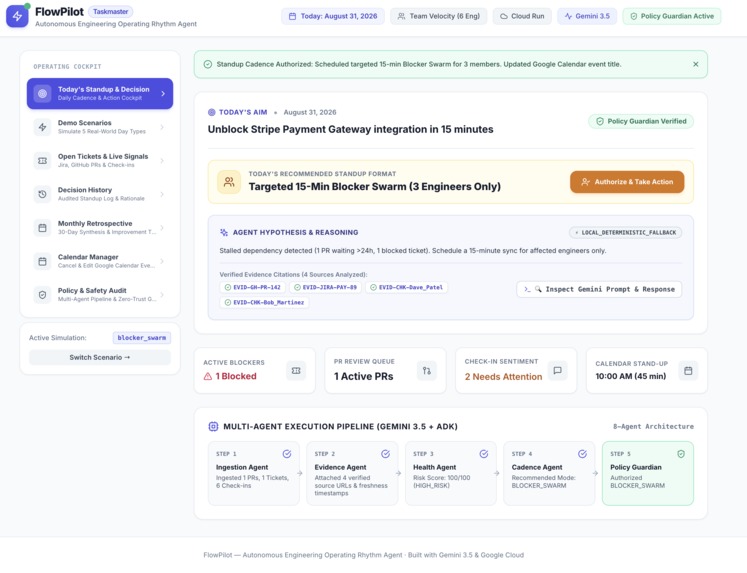Expand chevron on Open Tickets & Live Signals
The image size is (747, 573).
[x=162, y=161]
